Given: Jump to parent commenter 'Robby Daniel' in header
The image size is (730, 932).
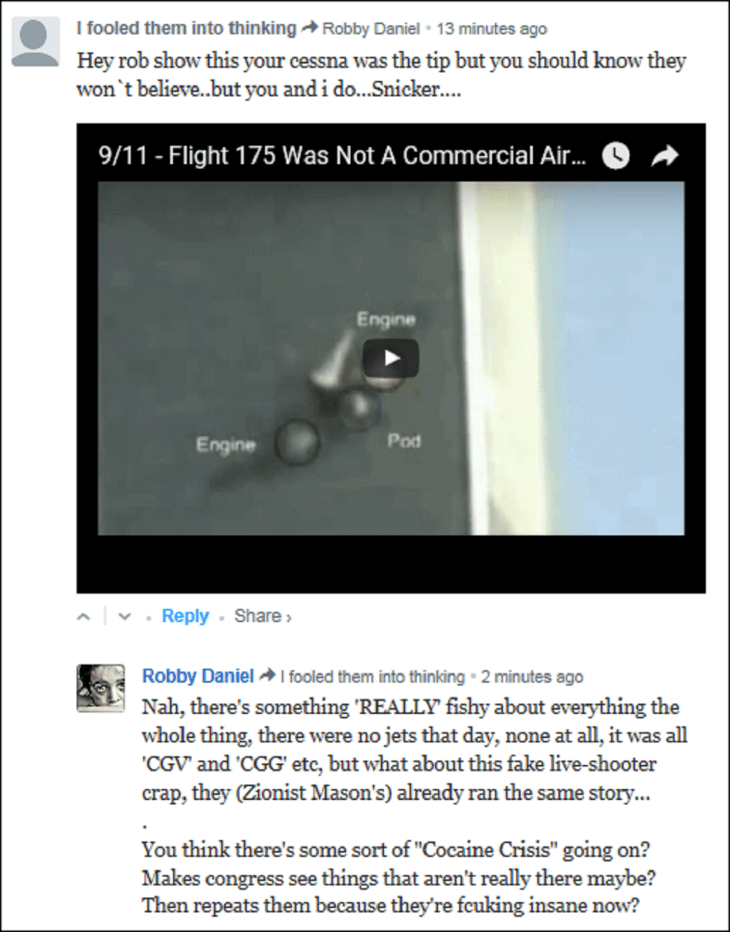Looking at the screenshot, I should 371,29.
